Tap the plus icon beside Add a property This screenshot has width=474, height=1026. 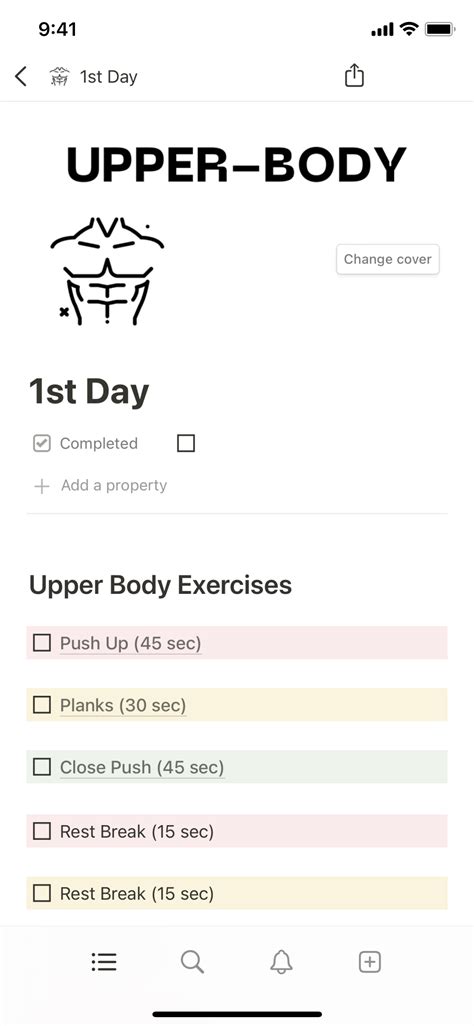point(42,486)
